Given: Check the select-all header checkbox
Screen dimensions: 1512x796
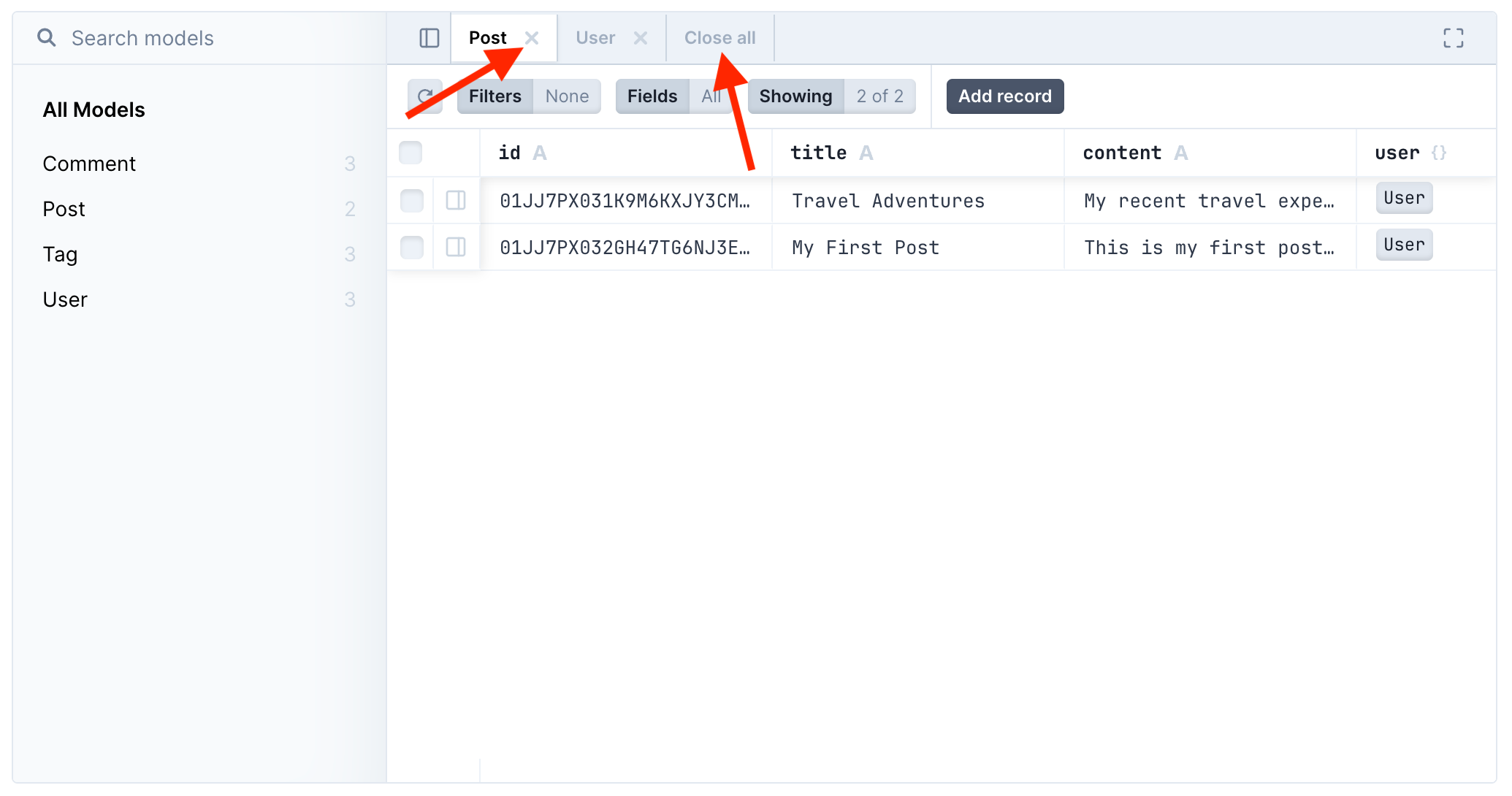Looking at the screenshot, I should pyautogui.click(x=411, y=153).
